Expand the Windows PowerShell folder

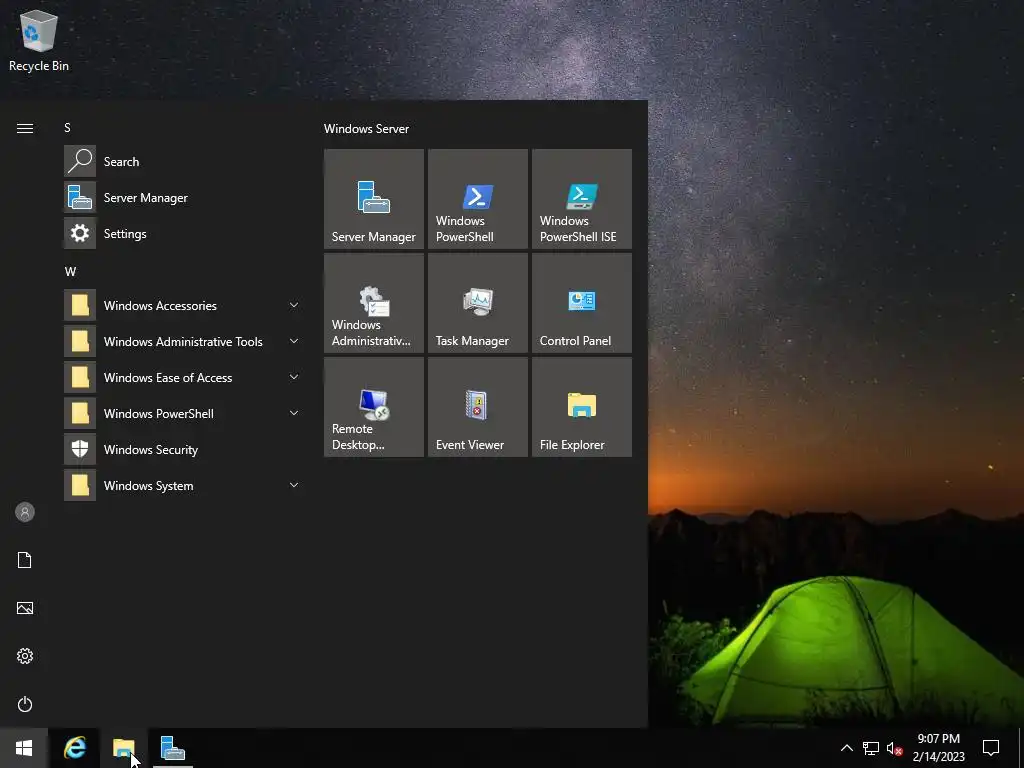coord(183,413)
